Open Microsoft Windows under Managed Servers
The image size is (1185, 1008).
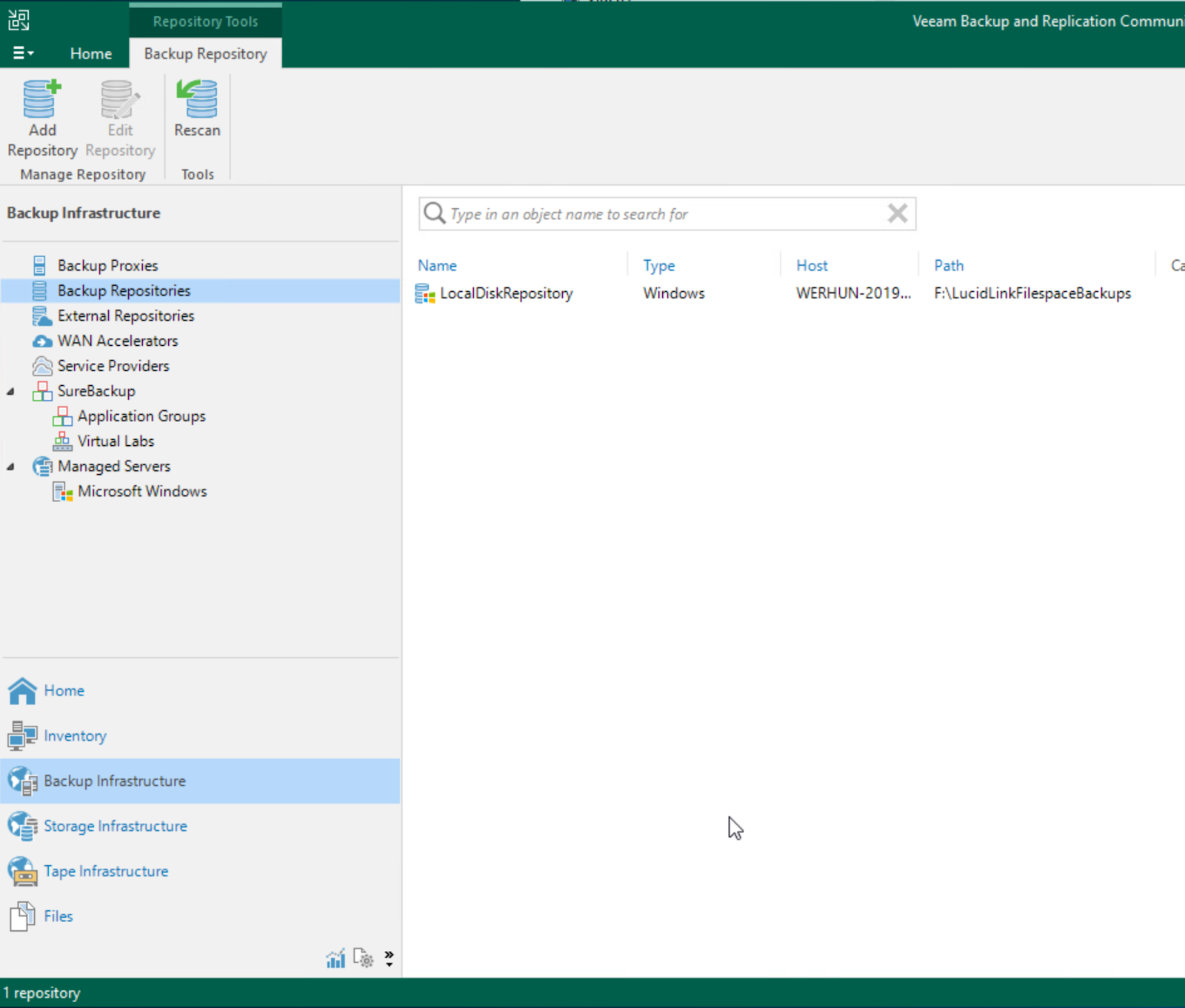pos(142,492)
